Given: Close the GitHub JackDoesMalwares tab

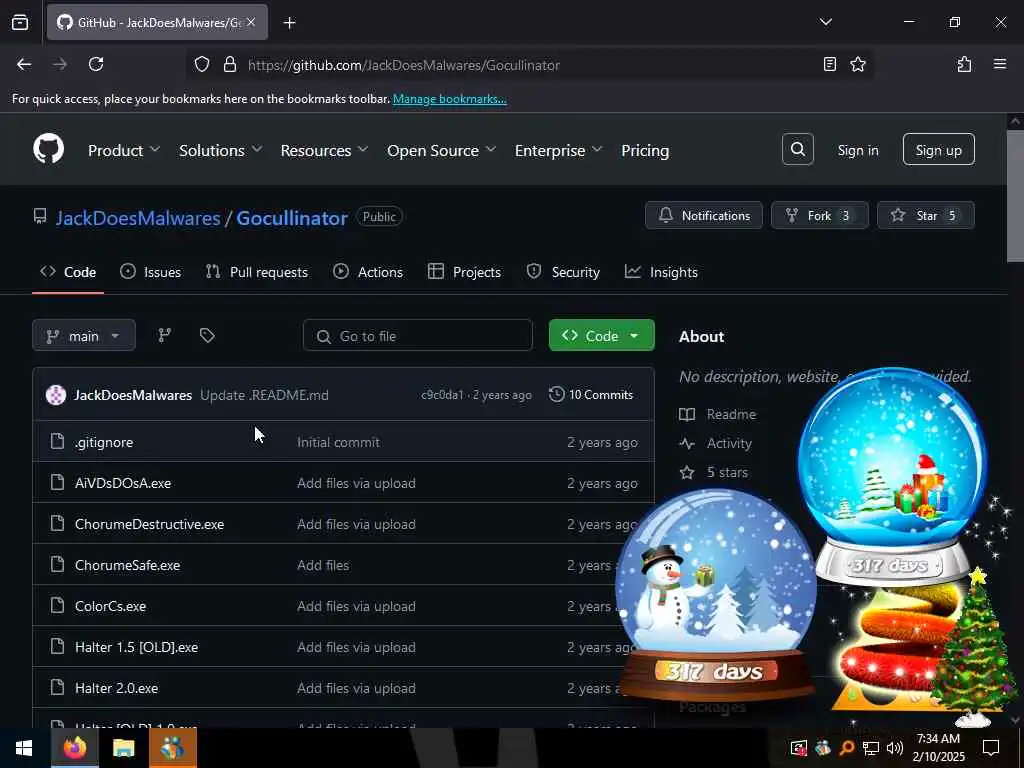Looking at the screenshot, I should click(251, 22).
